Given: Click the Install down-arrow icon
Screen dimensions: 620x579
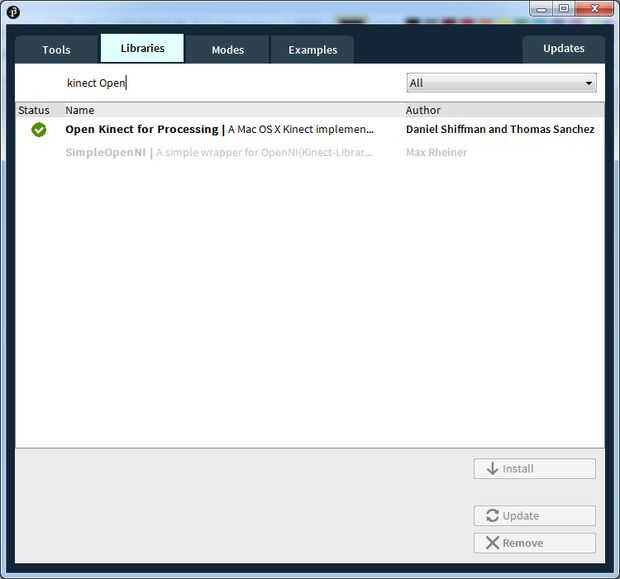Looking at the screenshot, I should (x=492, y=468).
